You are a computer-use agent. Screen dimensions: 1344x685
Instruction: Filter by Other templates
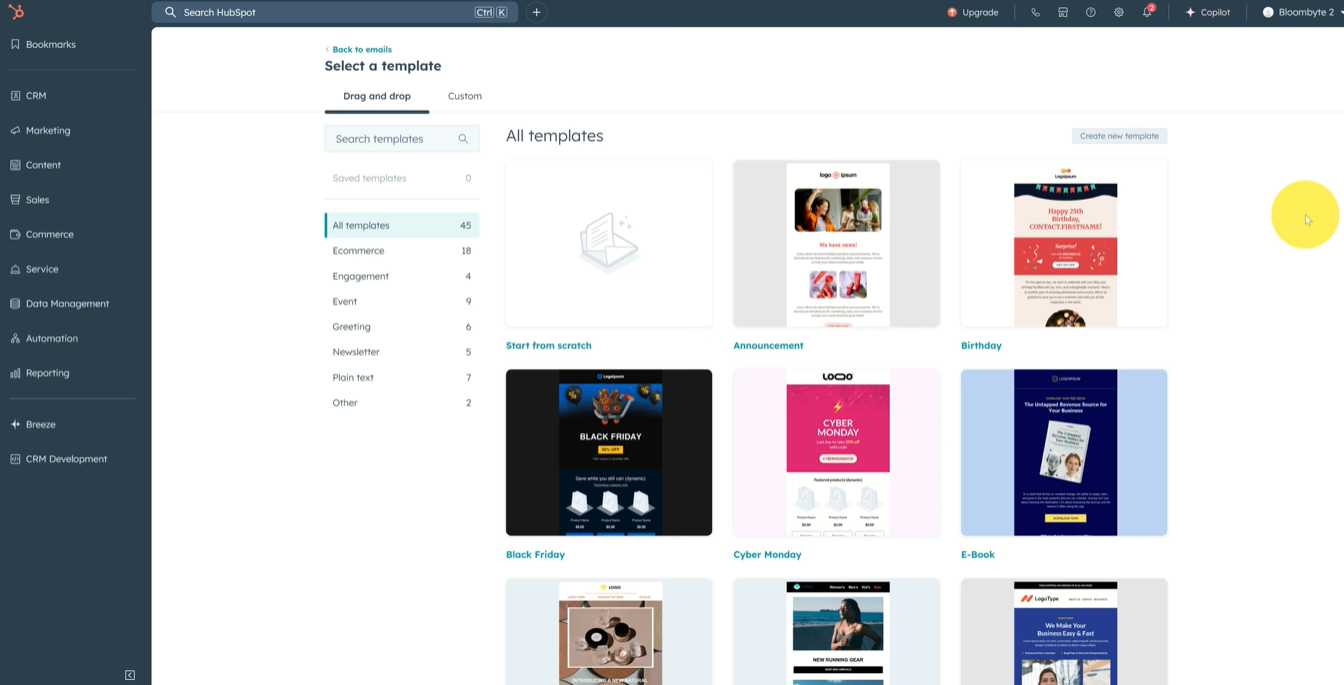pos(401,403)
